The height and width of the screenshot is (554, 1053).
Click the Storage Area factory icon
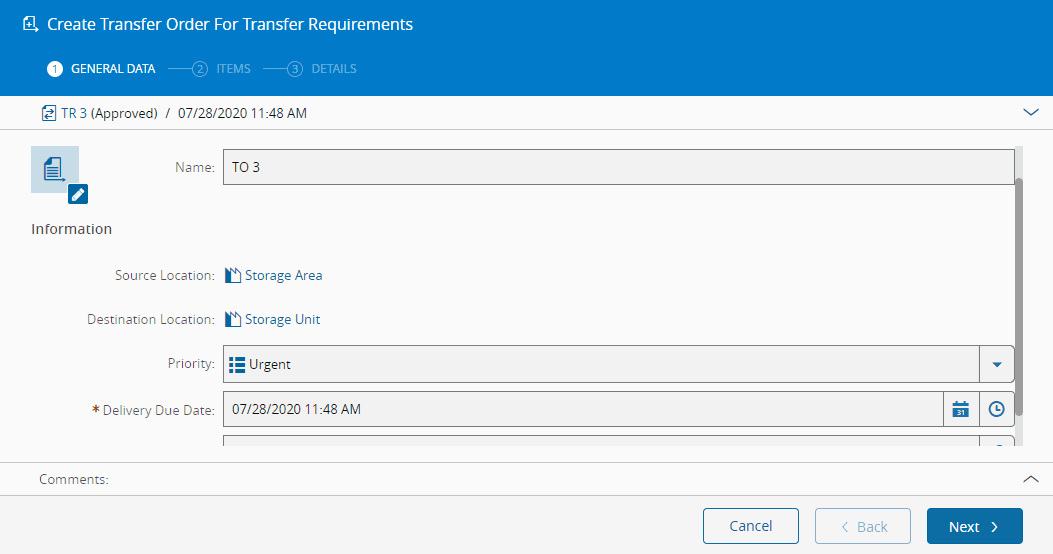[x=233, y=275]
